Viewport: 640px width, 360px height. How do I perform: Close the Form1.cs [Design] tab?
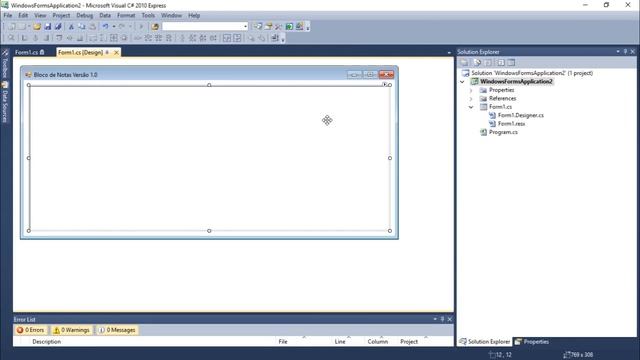point(116,53)
